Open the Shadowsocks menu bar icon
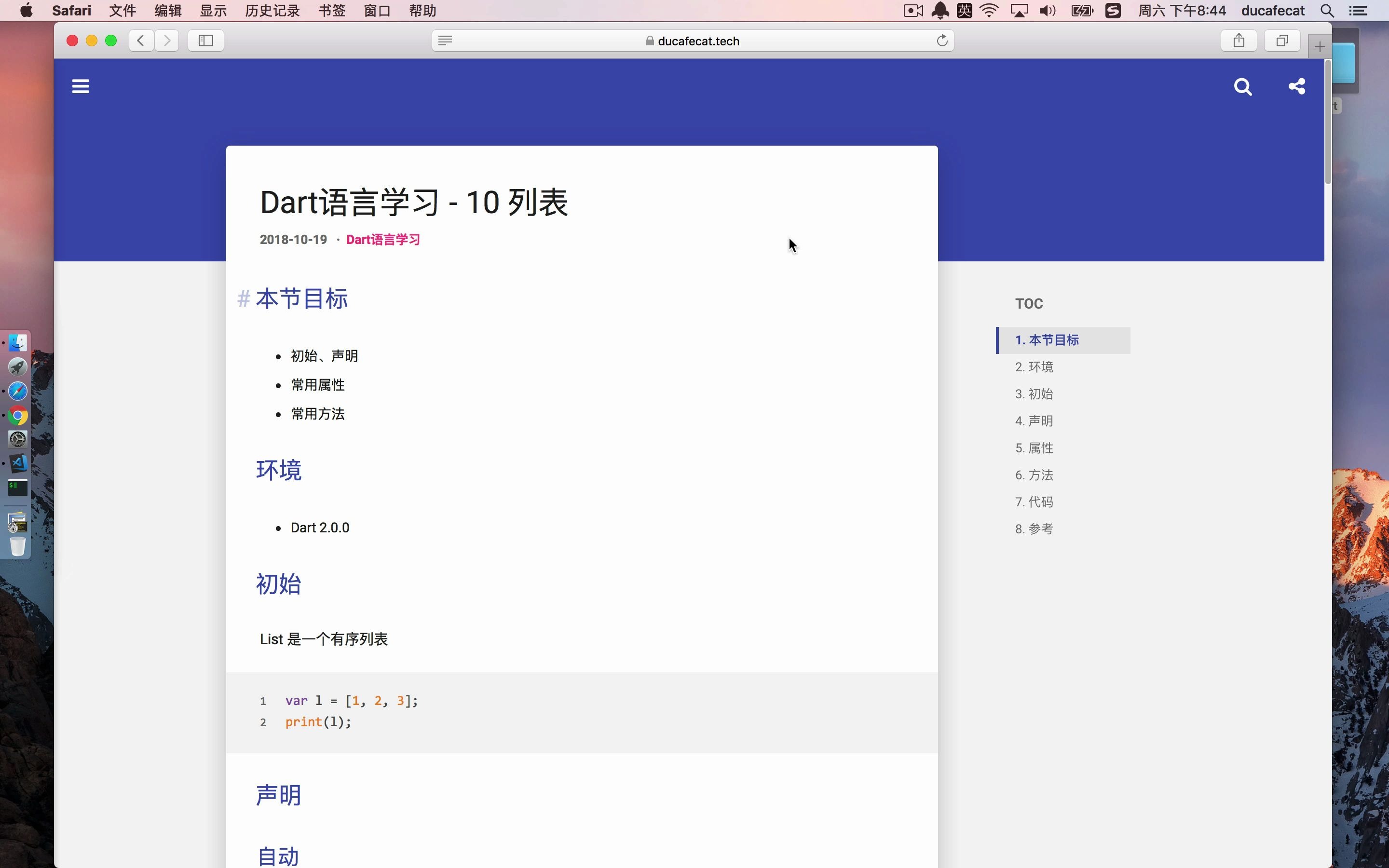This screenshot has height=868, width=1389. coord(1113,10)
